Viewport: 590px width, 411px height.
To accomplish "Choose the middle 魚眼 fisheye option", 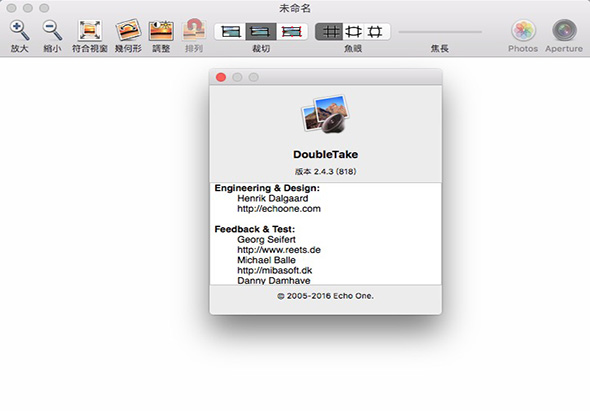I will tap(353, 32).
